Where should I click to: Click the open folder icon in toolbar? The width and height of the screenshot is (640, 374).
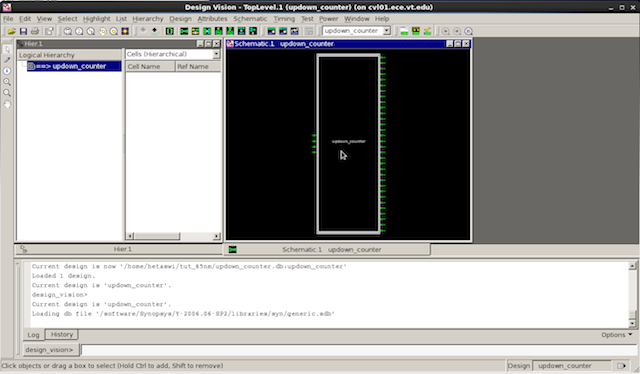[11, 31]
